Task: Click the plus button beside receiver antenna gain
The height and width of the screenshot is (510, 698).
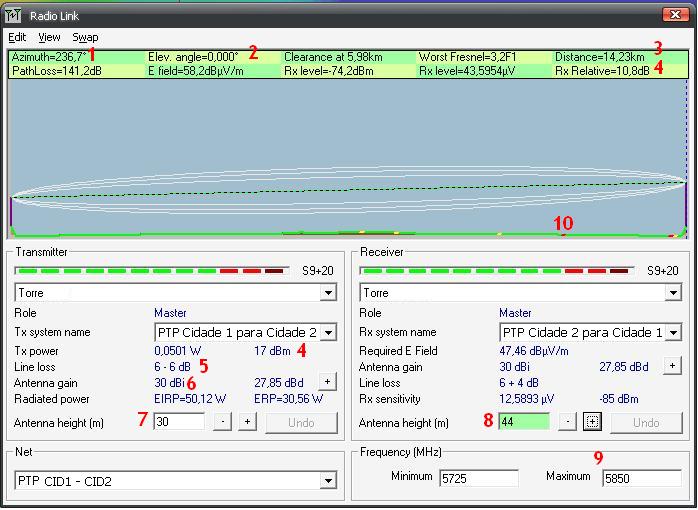Action: [672, 366]
